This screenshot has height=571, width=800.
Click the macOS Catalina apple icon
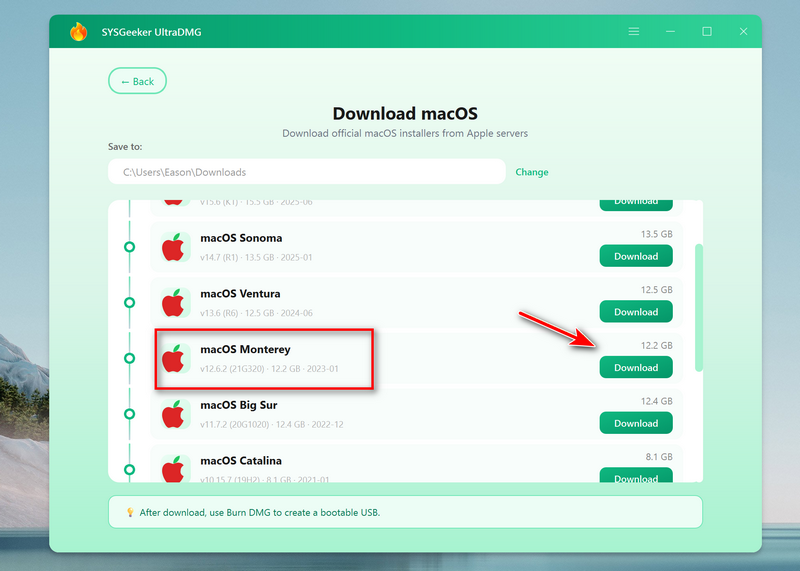tap(175, 468)
